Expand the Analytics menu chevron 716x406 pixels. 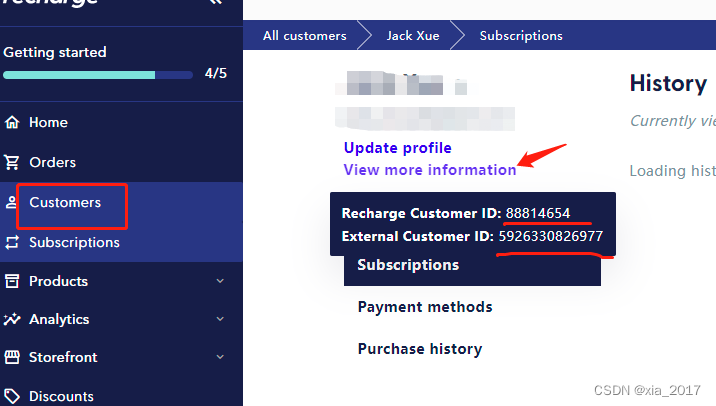[x=220, y=319]
